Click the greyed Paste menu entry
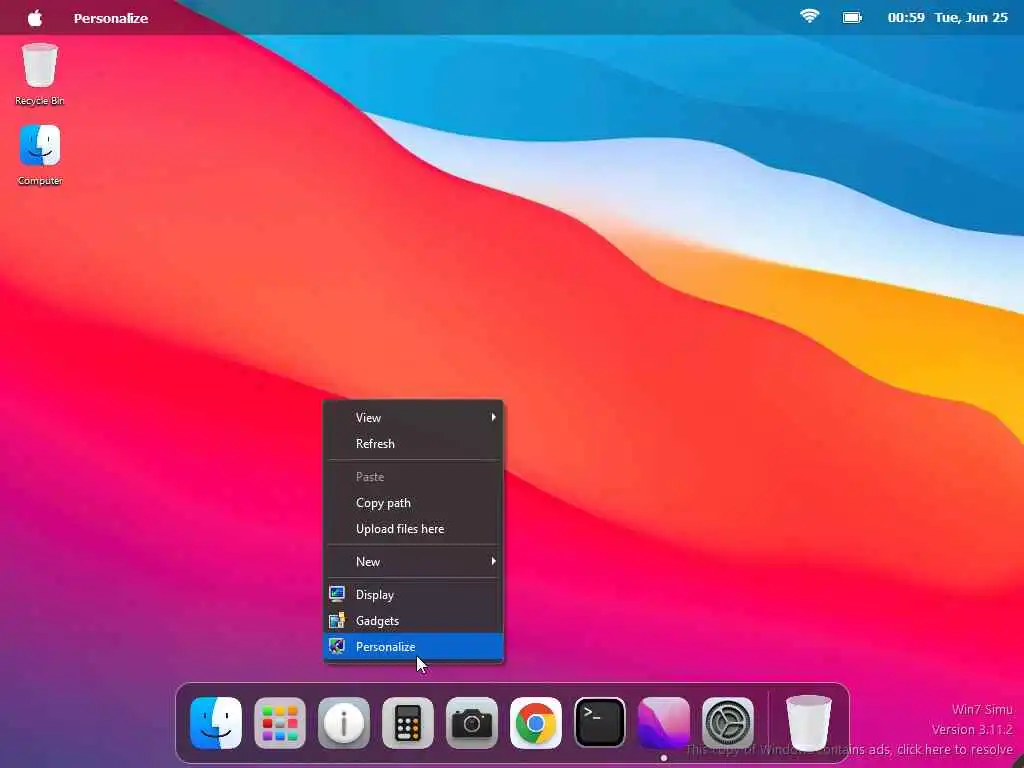 pyautogui.click(x=413, y=477)
